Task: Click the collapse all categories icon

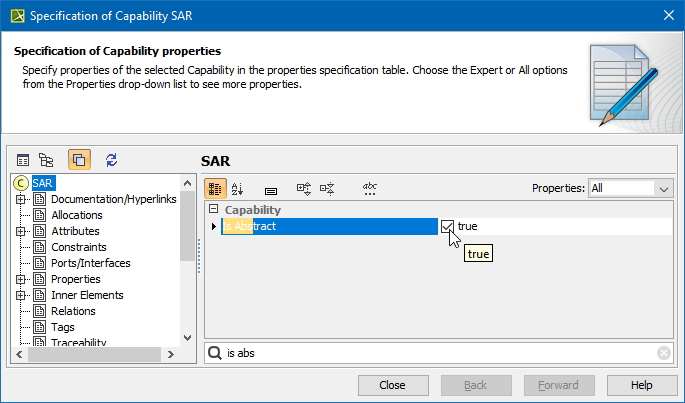Action: 326,188
